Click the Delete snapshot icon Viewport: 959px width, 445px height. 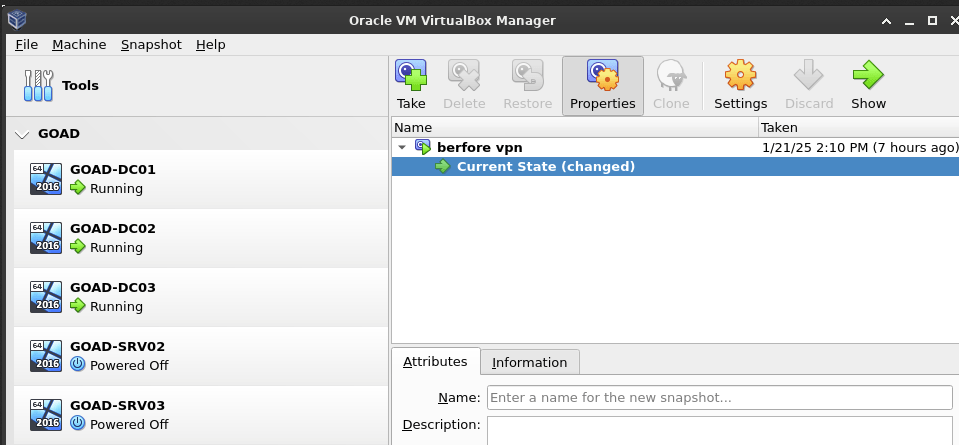(464, 76)
